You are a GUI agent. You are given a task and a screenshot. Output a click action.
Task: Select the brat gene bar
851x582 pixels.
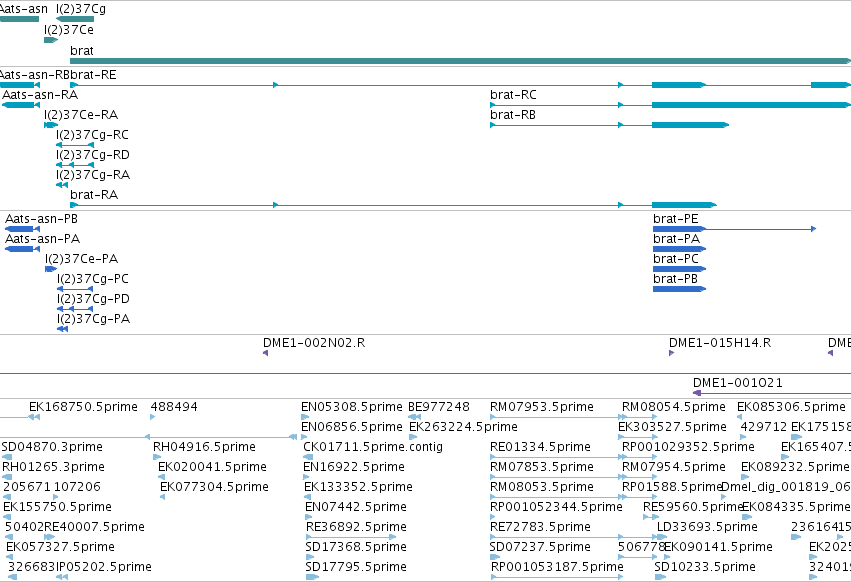(x=460, y=61)
